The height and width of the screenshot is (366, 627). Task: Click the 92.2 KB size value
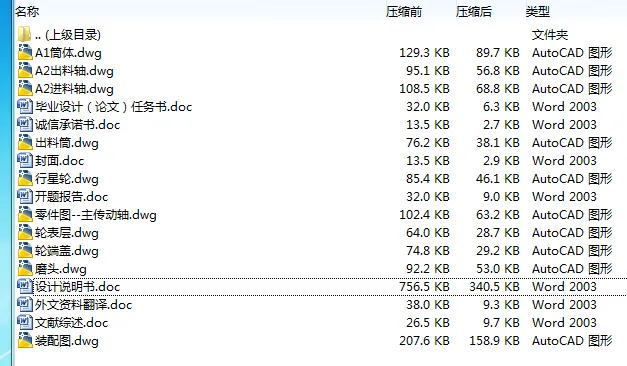point(428,269)
